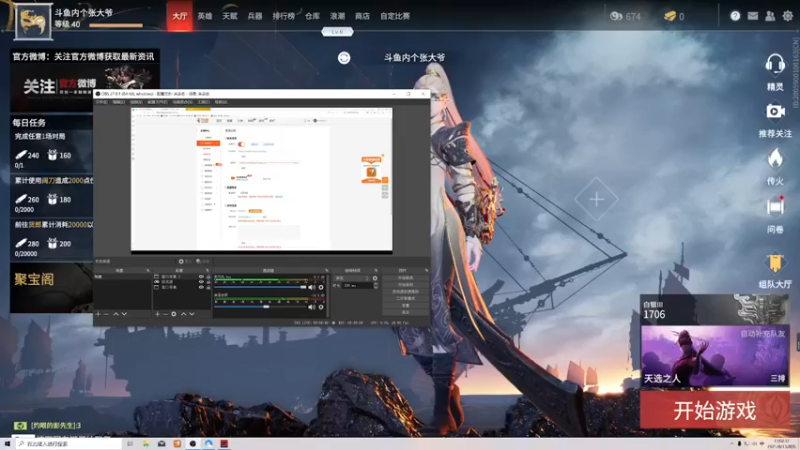
Task: Adjust first audio channel volume slider in OBS
Action: click(x=260, y=287)
